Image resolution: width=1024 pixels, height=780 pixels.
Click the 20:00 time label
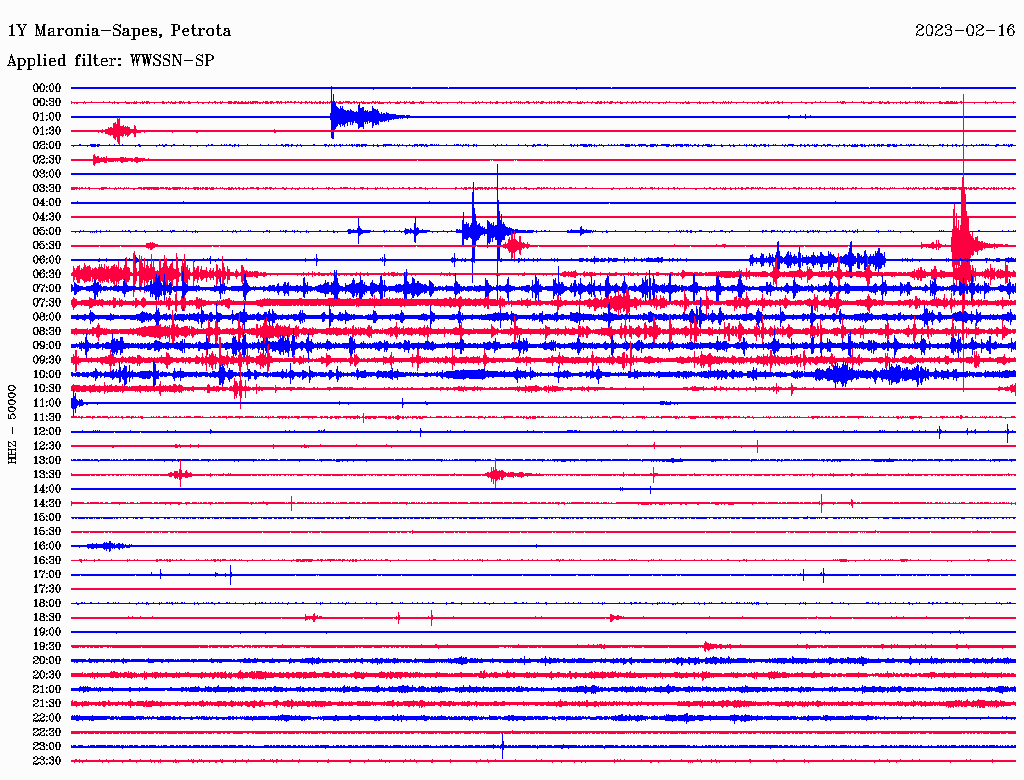tap(47, 661)
